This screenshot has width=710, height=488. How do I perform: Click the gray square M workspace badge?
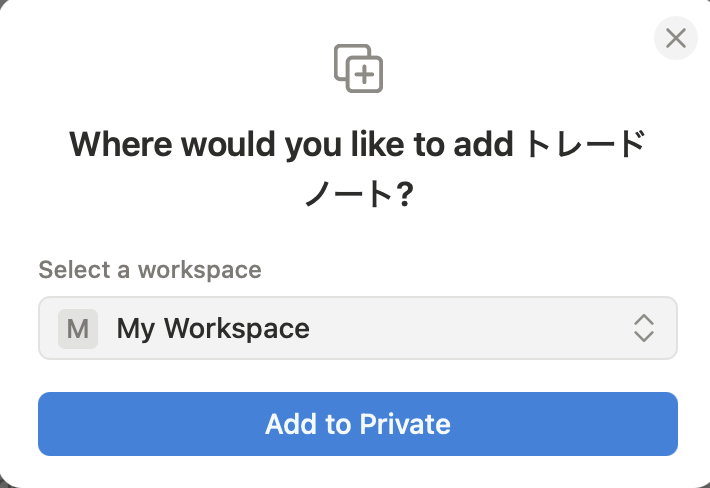[x=78, y=328]
